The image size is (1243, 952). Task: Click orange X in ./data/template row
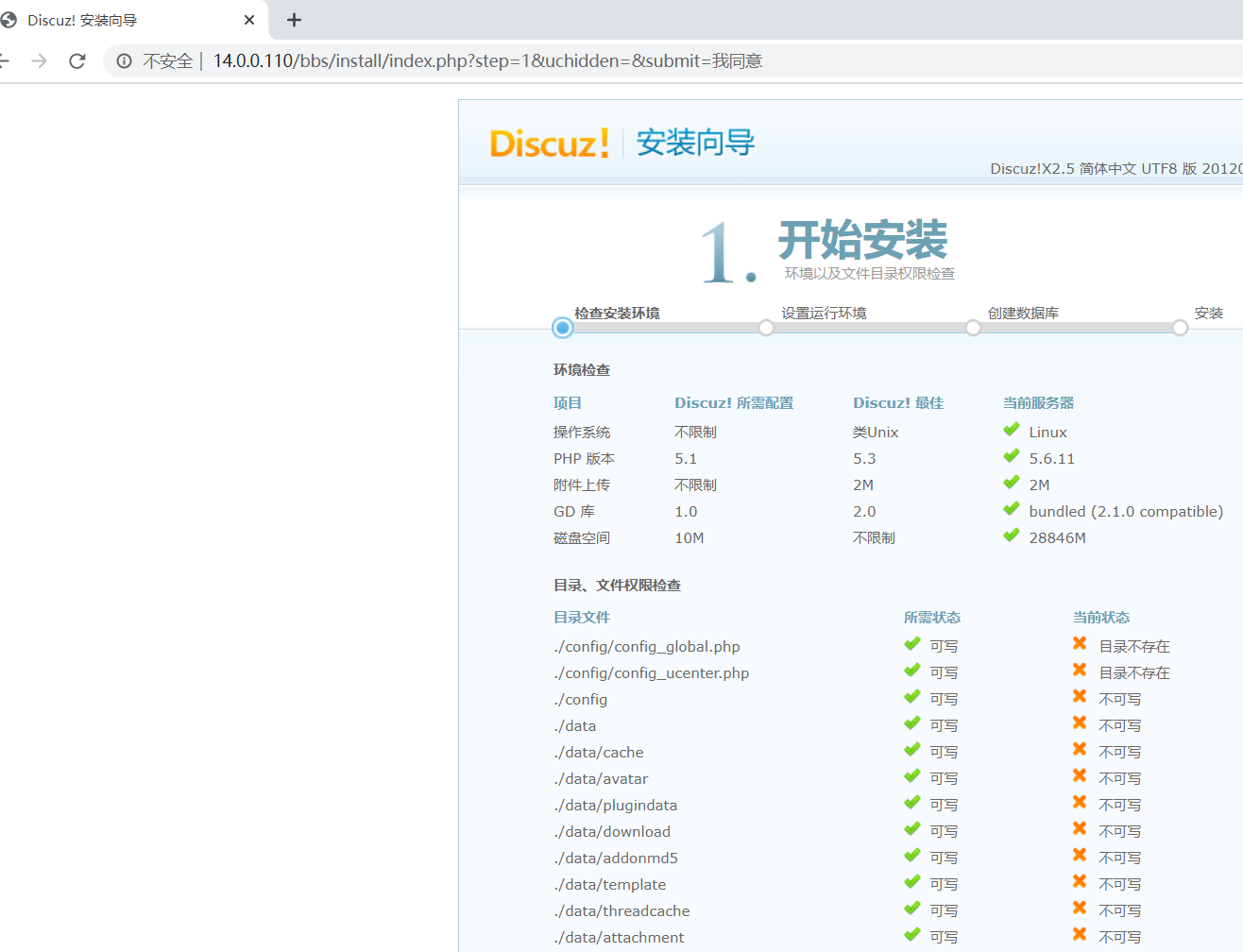tap(1080, 881)
